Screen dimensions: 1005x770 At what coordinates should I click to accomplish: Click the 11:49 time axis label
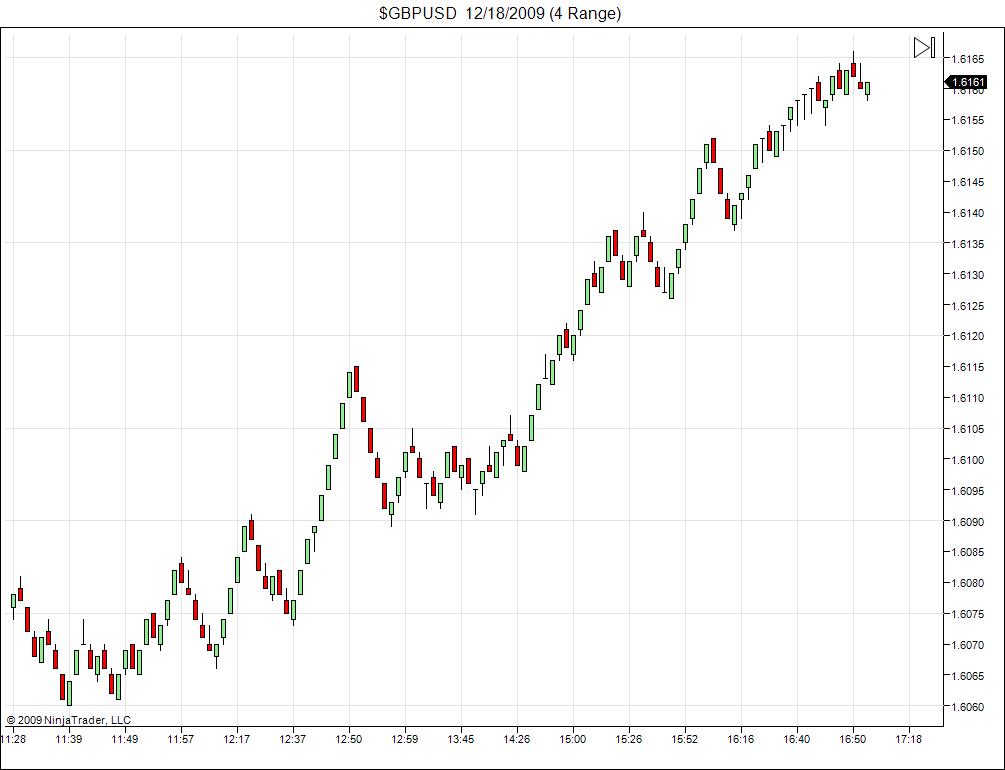coord(125,739)
